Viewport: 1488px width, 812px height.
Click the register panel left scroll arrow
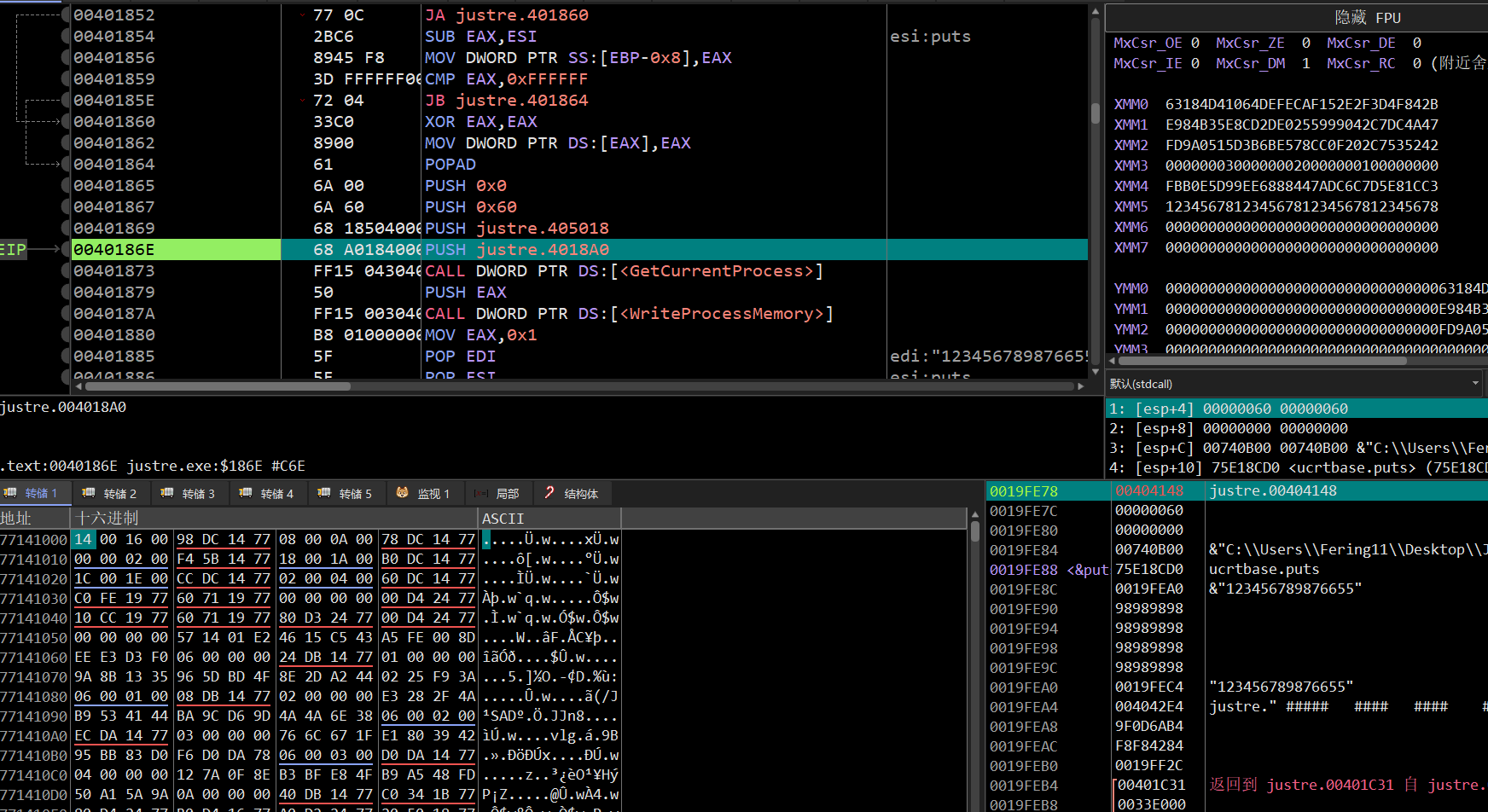tap(1112, 360)
